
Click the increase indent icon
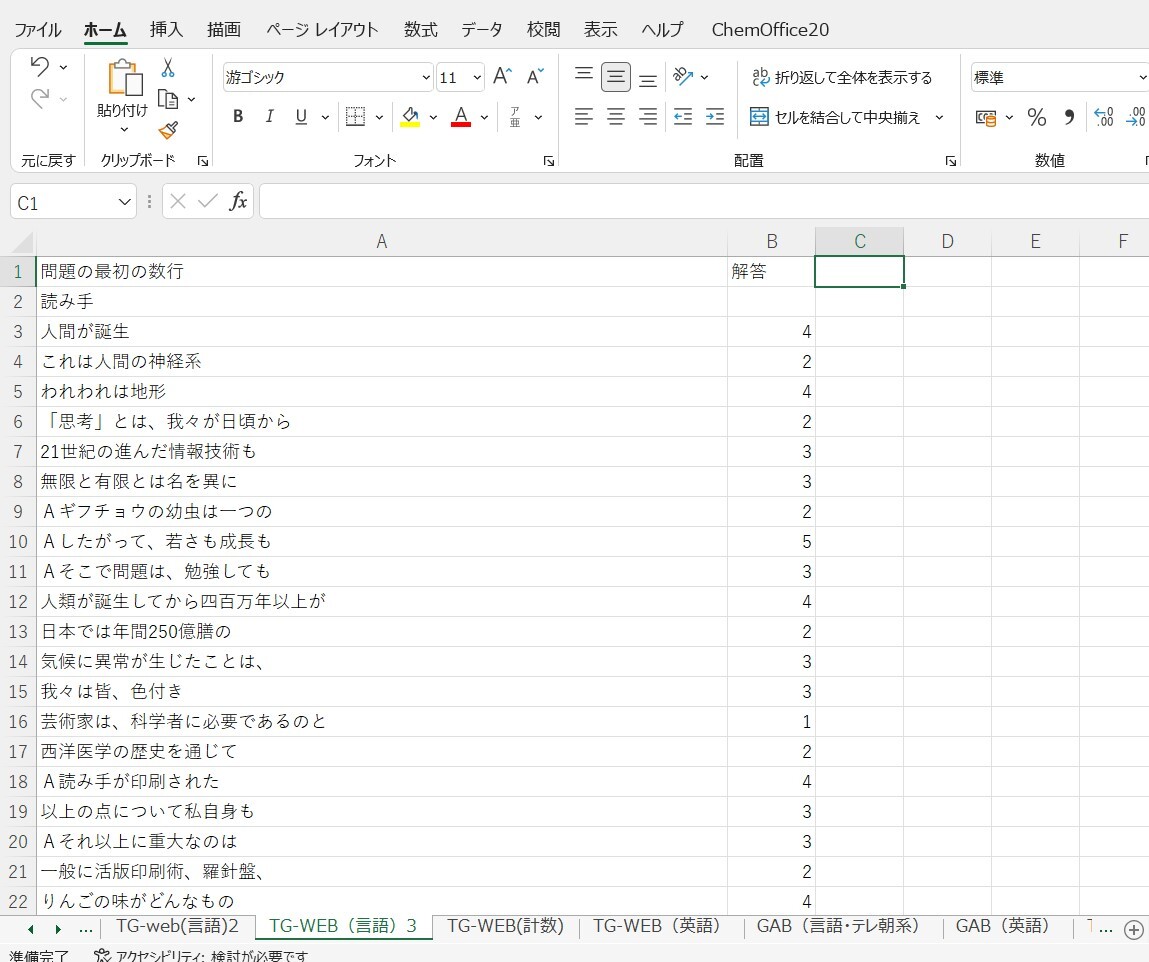(x=714, y=117)
